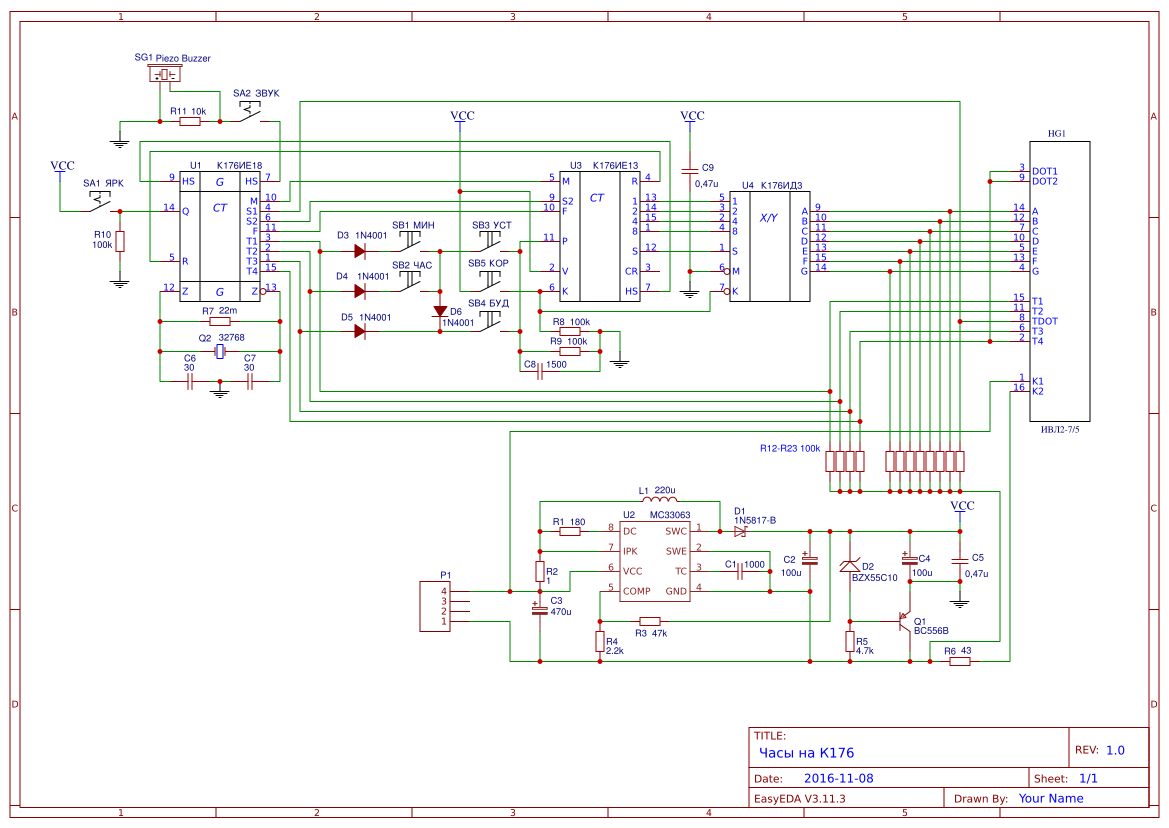Click the R7 22m resistor
This screenshot has height=828, width=1169.
coord(220,321)
